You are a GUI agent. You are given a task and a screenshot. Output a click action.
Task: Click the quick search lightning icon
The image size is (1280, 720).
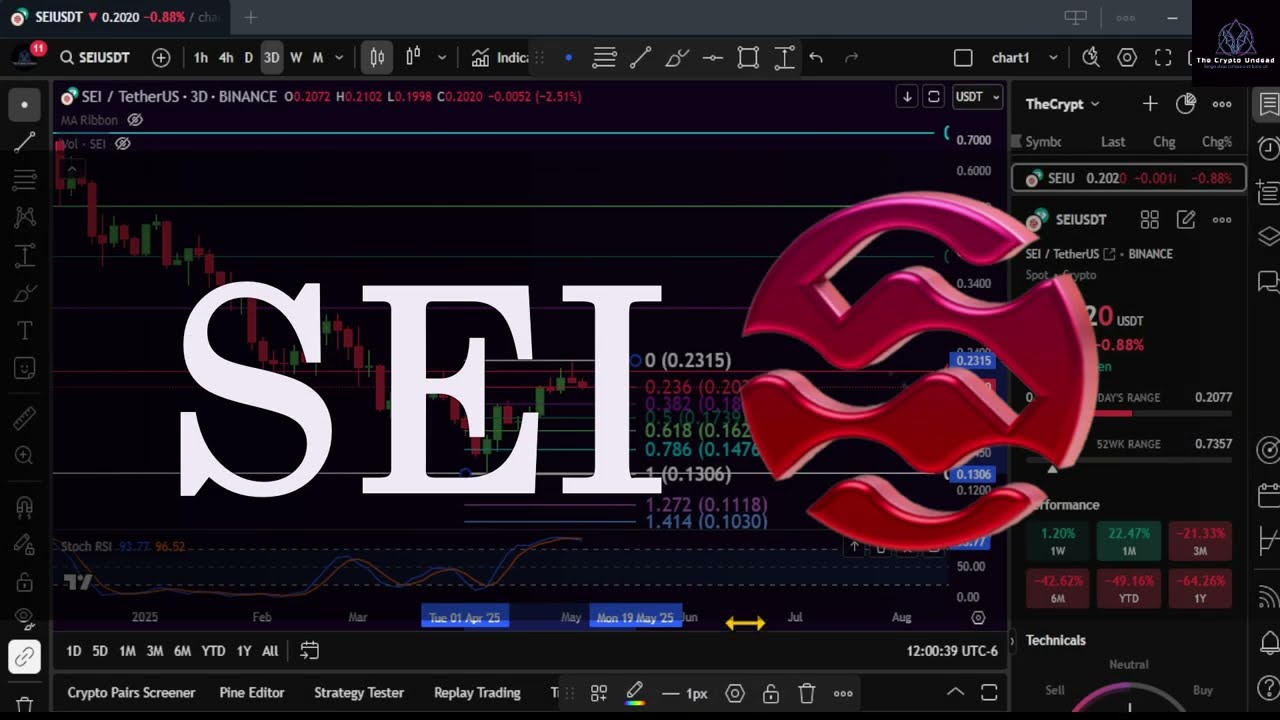coord(1091,58)
